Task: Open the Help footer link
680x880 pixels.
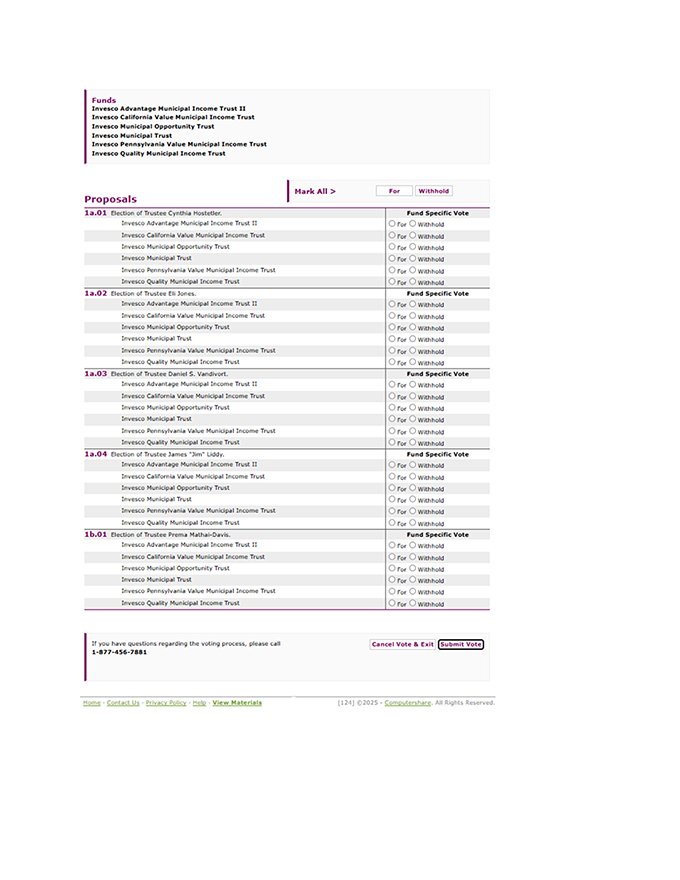Action: click(x=199, y=703)
